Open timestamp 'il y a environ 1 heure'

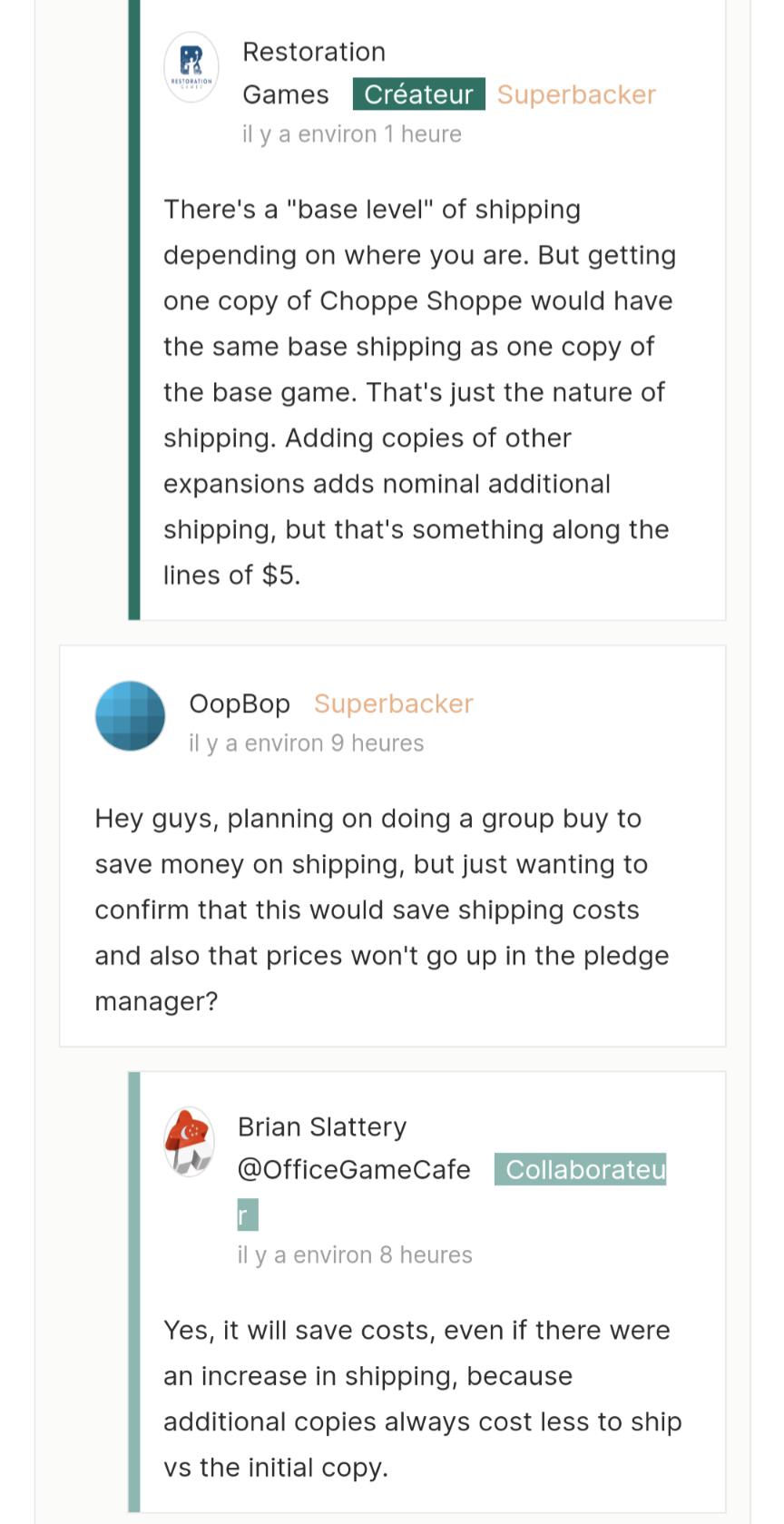[351, 134]
